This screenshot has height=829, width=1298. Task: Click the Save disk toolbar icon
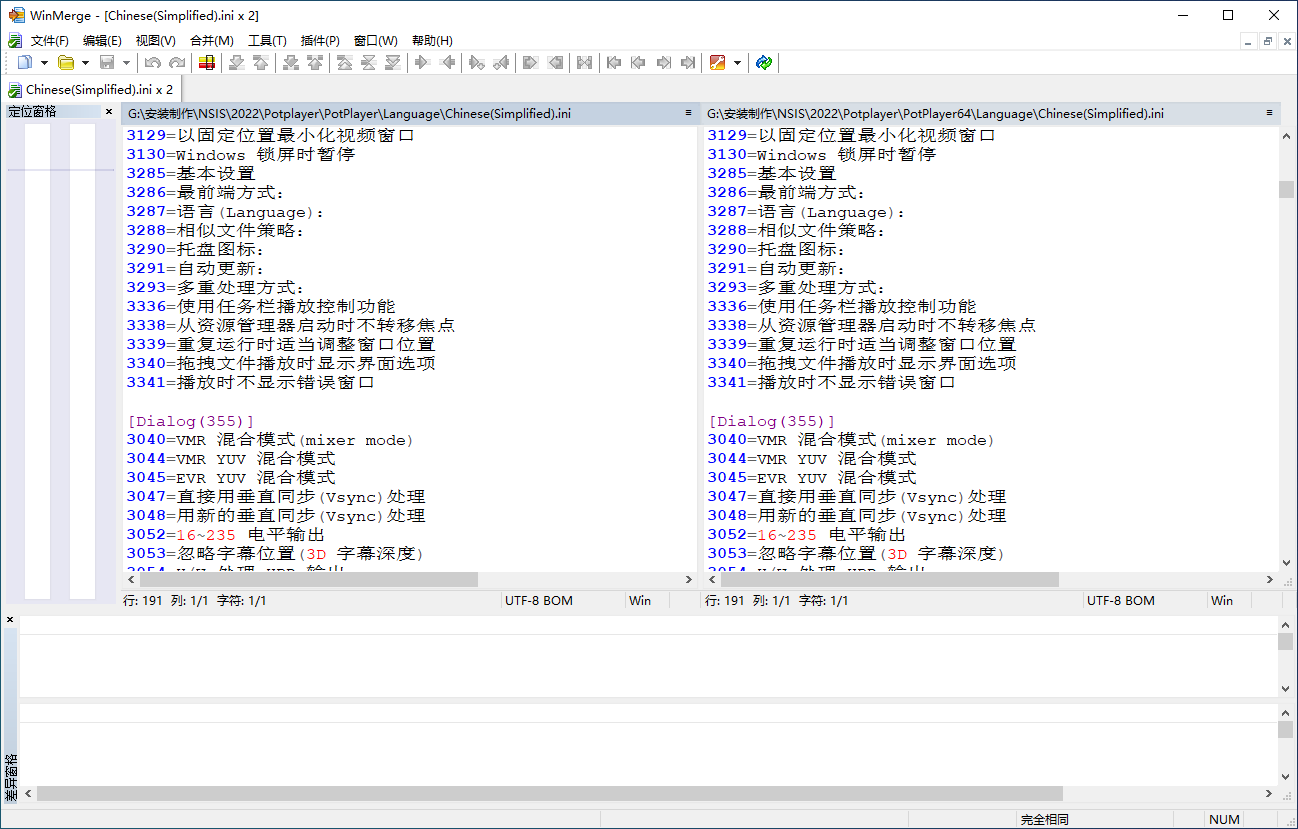pos(107,63)
